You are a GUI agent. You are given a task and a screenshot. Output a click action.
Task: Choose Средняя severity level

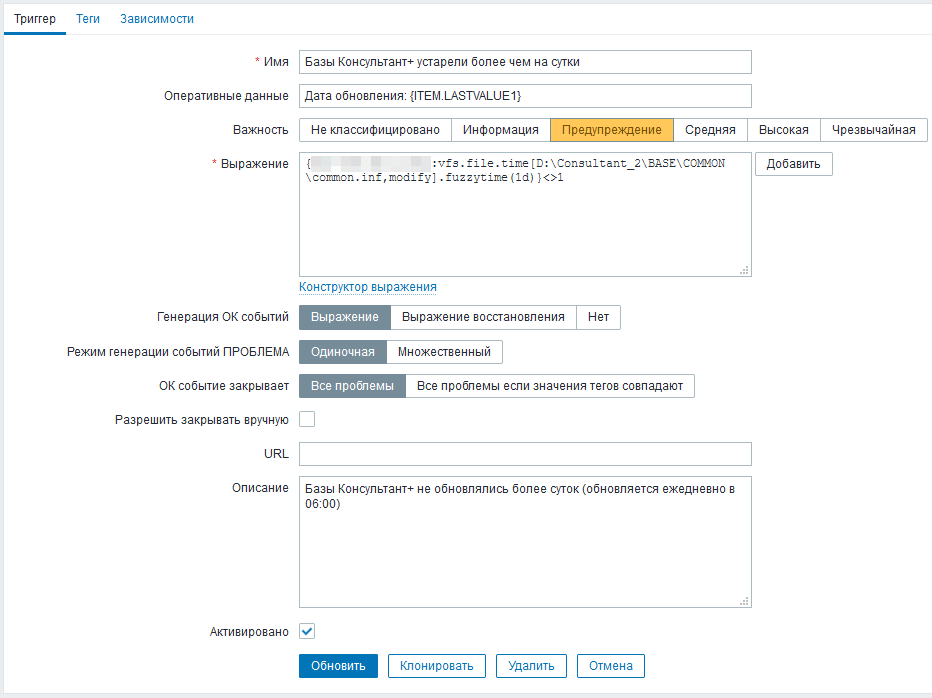coord(710,130)
